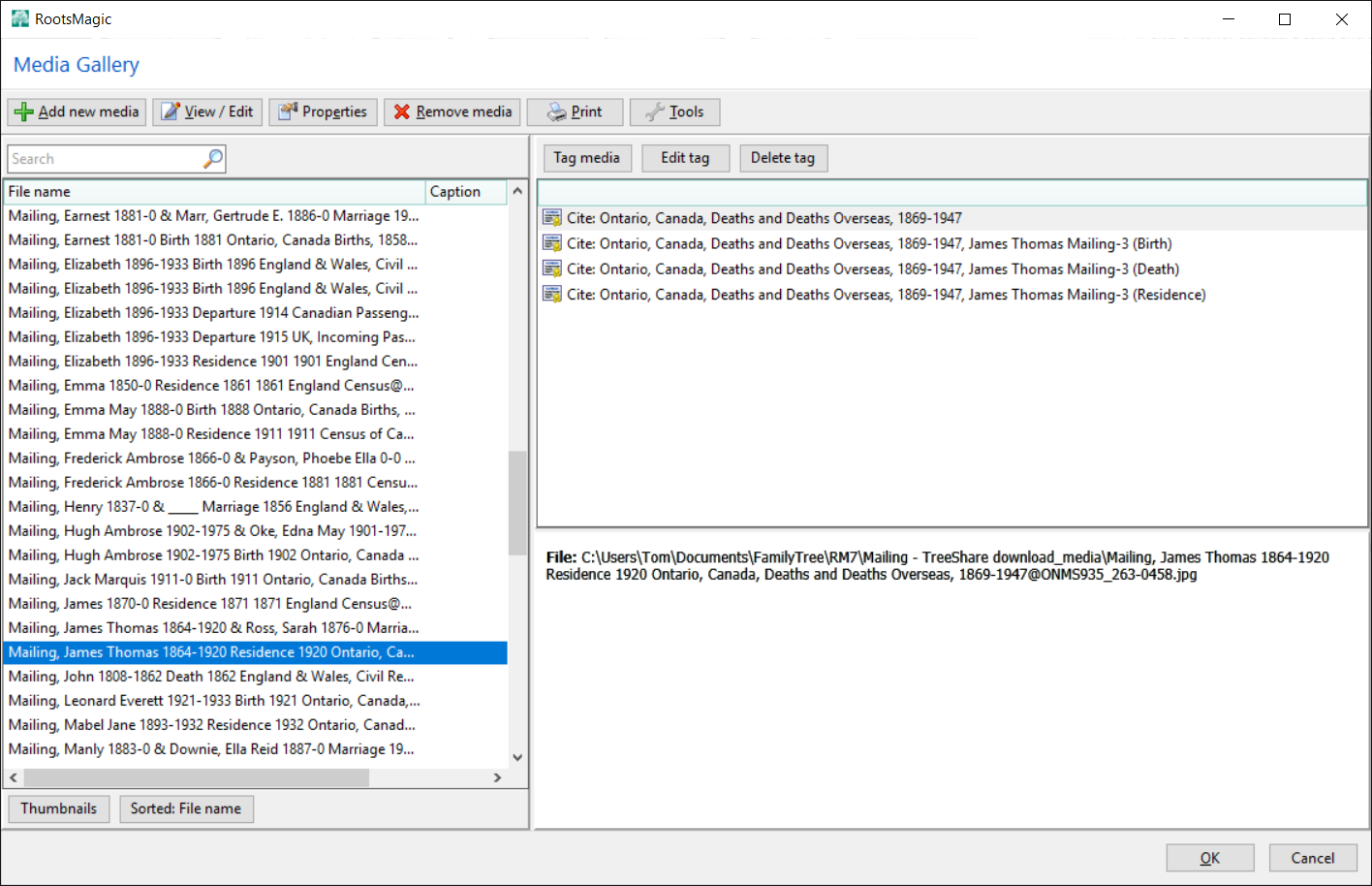Screen dimensions: 1372x886
Task: Click the Tools button label
Action: click(x=686, y=111)
